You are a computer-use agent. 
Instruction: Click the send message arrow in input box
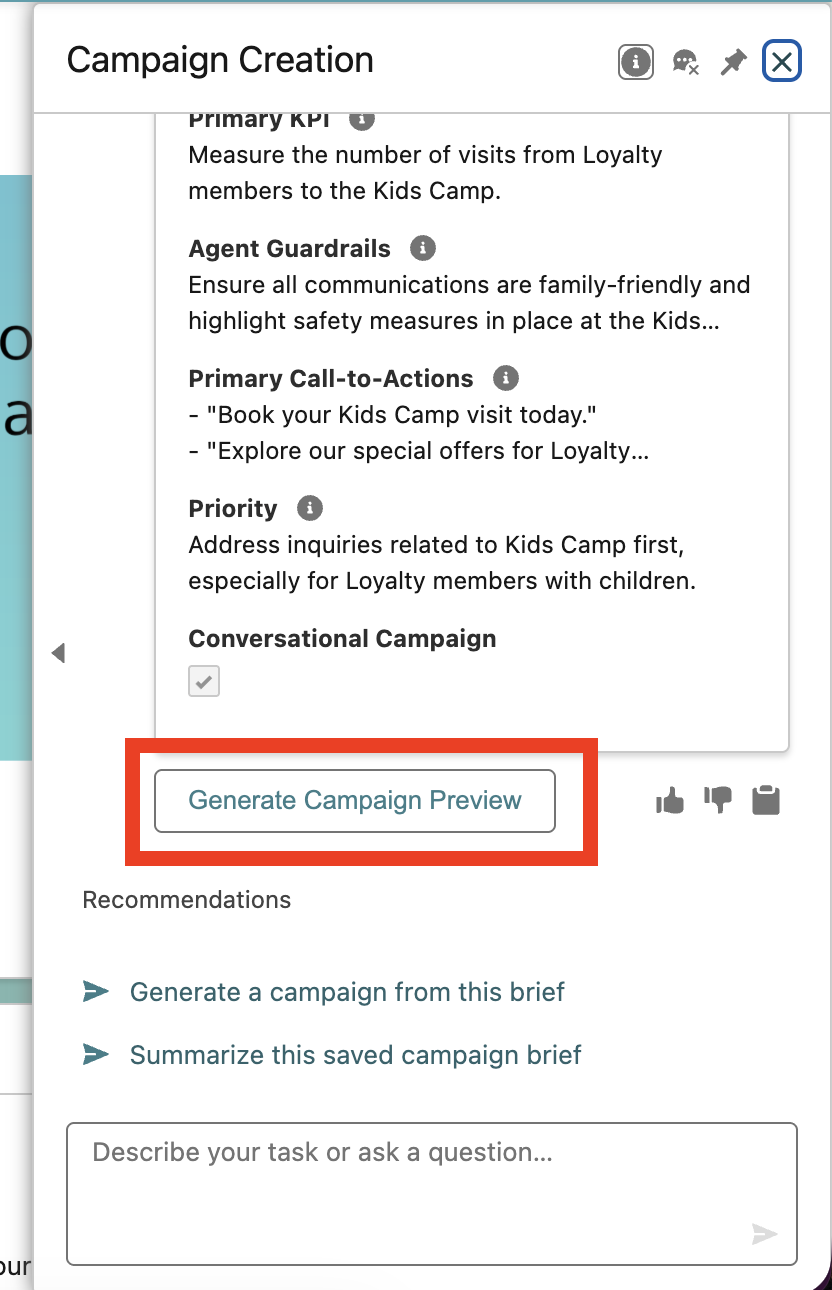pos(765,1234)
